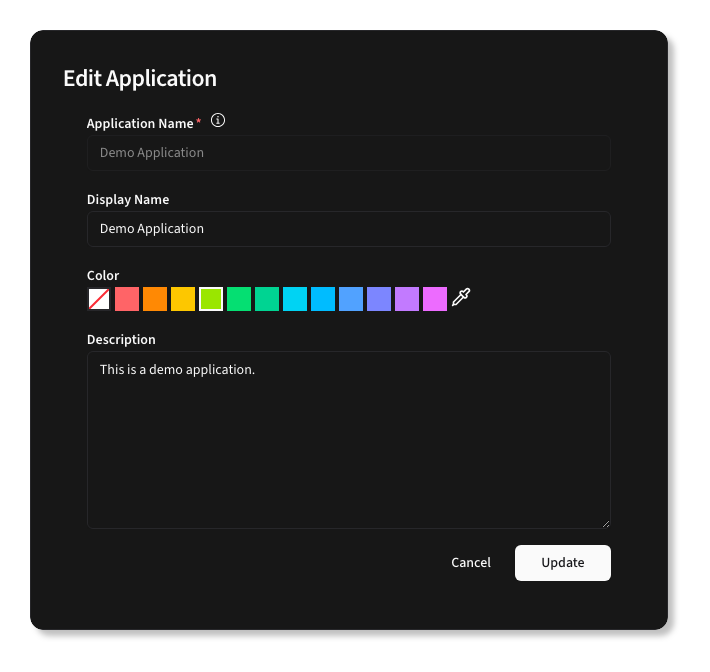Click the Update button
This screenshot has width=710, height=672.
[x=562, y=563]
